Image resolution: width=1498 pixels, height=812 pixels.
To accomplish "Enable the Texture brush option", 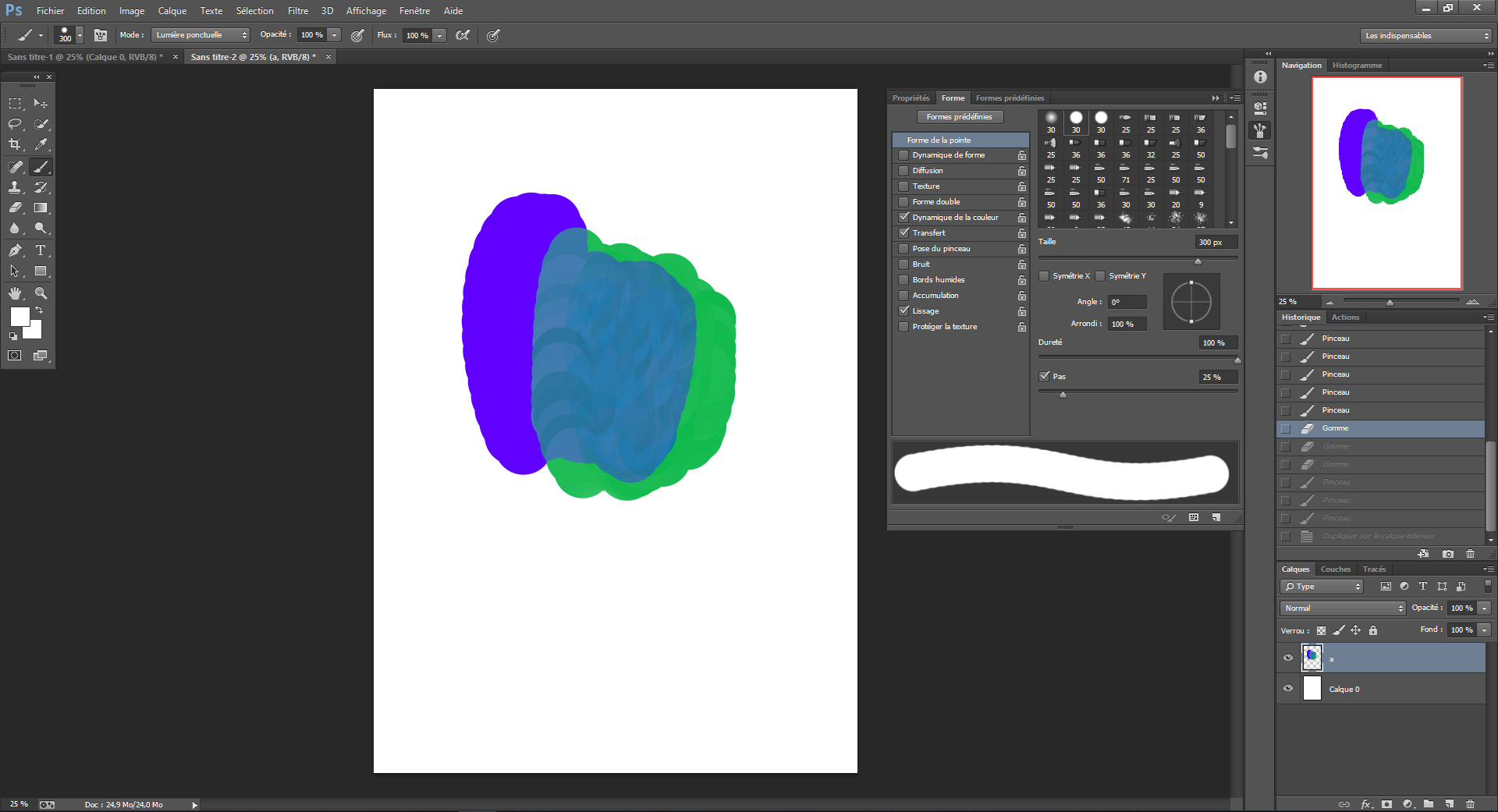I will pos(903,186).
